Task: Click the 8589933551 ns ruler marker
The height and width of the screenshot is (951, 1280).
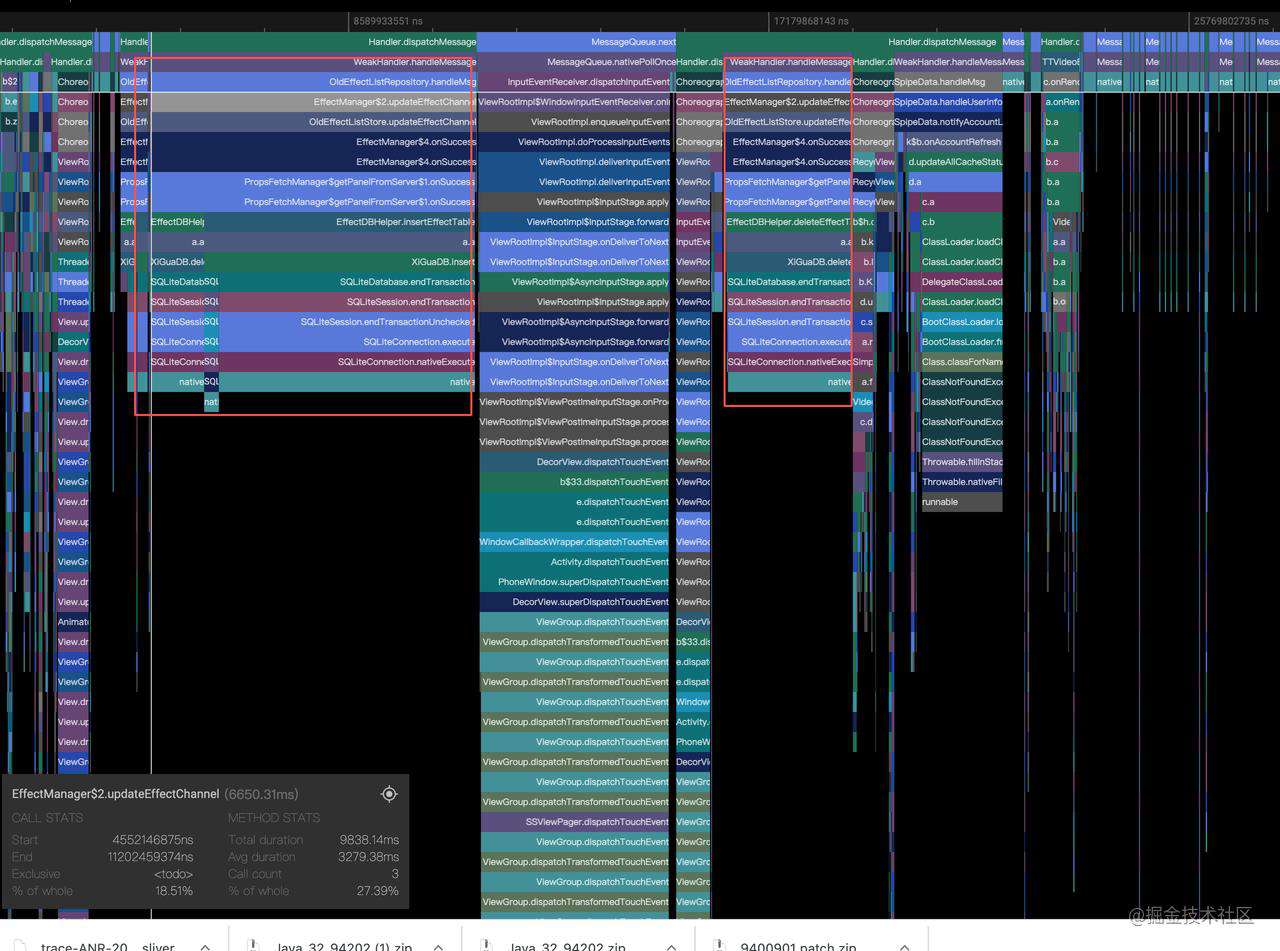Action: pos(389,20)
